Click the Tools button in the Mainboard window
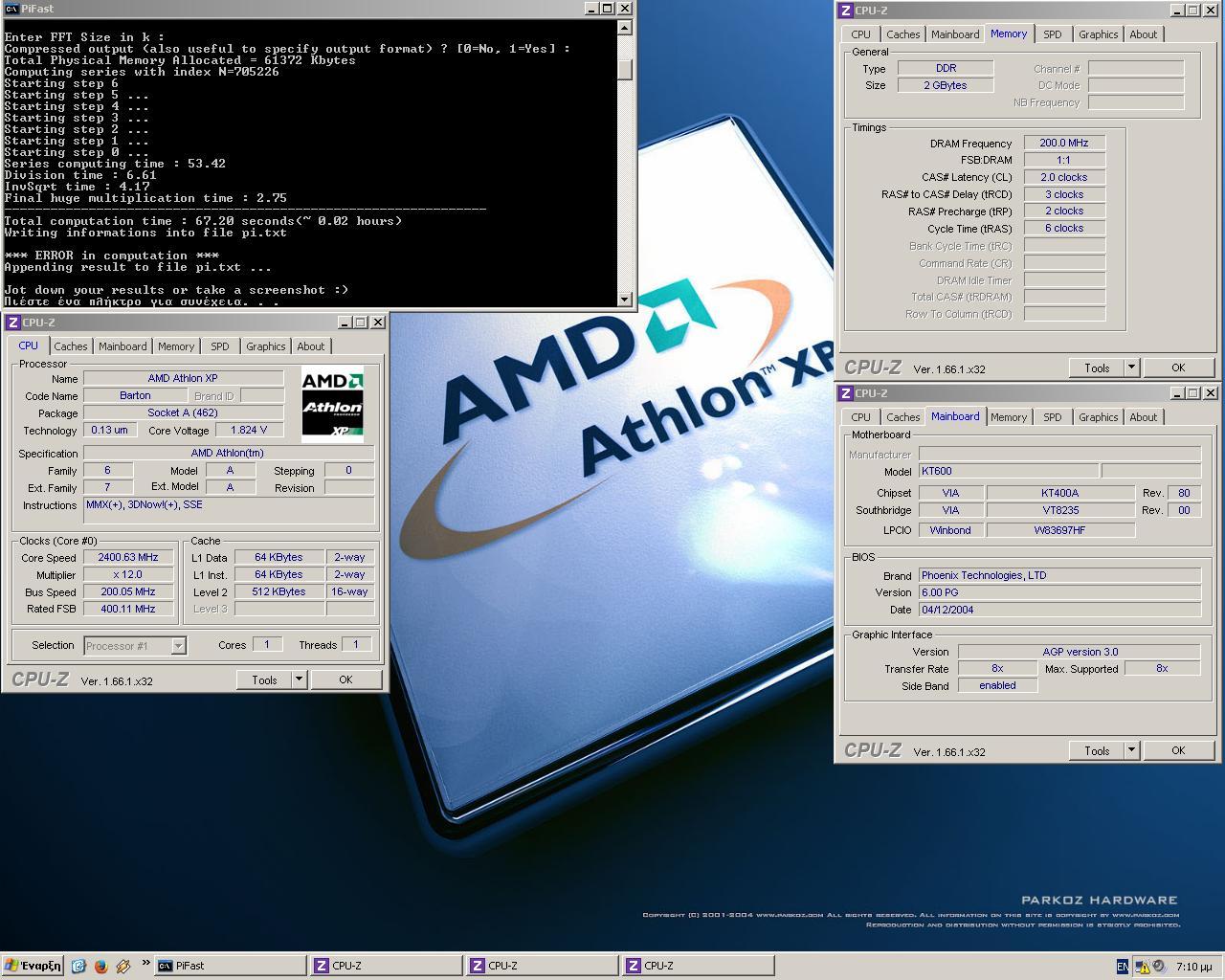The height and width of the screenshot is (980, 1225). pyautogui.click(x=1097, y=750)
